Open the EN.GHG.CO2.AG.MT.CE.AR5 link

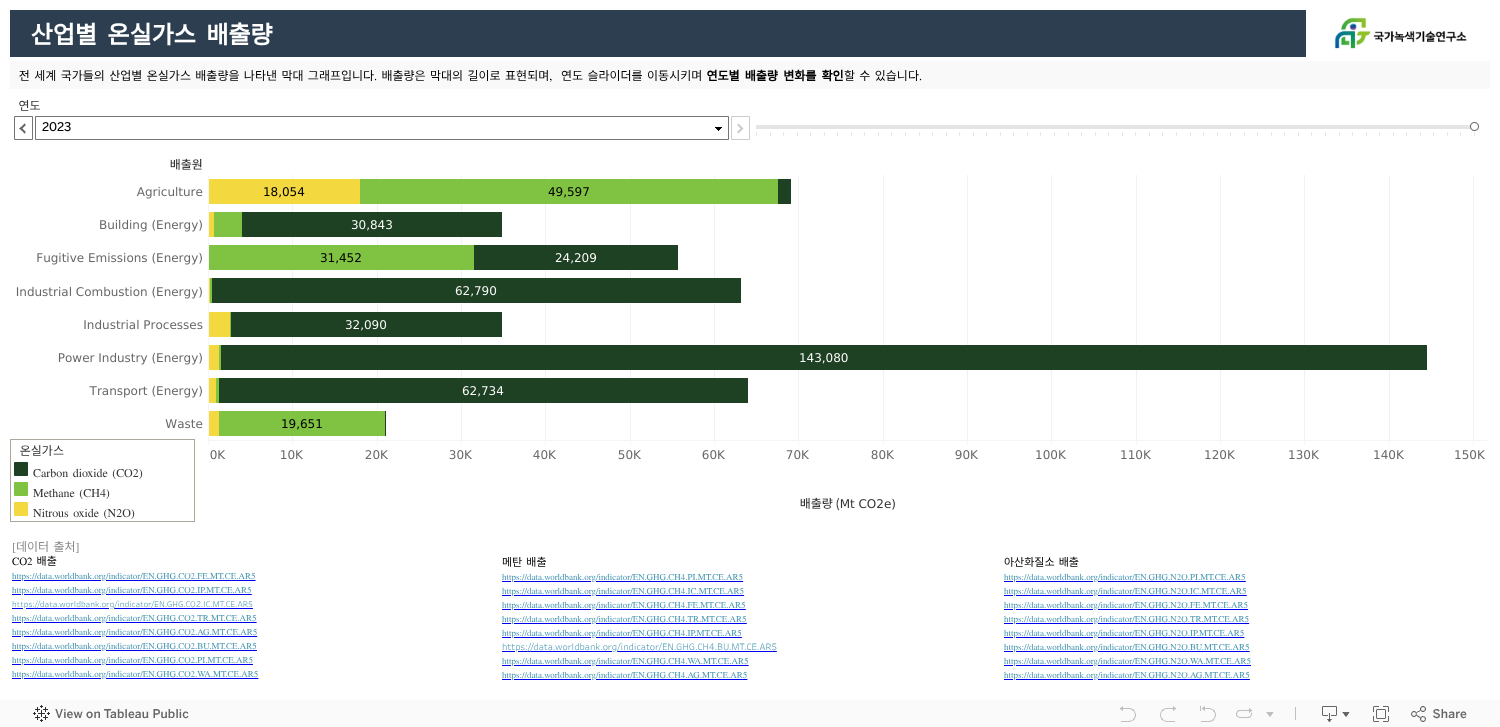pos(134,632)
